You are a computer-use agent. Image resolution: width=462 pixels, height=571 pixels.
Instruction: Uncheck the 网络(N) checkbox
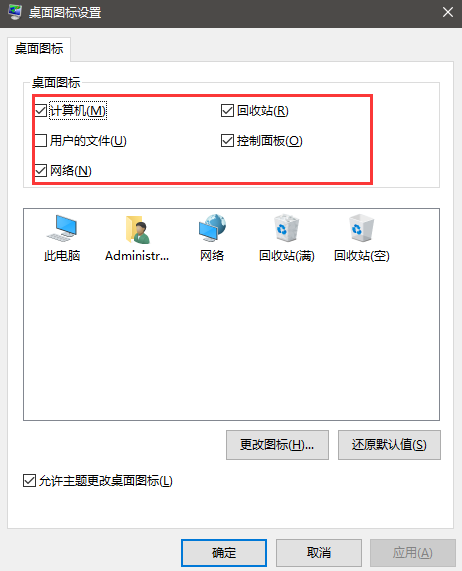click(x=41, y=170)
